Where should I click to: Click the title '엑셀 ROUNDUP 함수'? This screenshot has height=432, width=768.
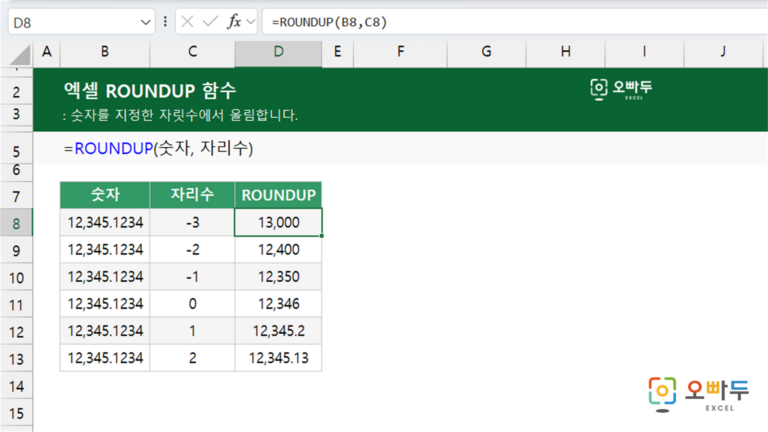[x=150, y=91]
